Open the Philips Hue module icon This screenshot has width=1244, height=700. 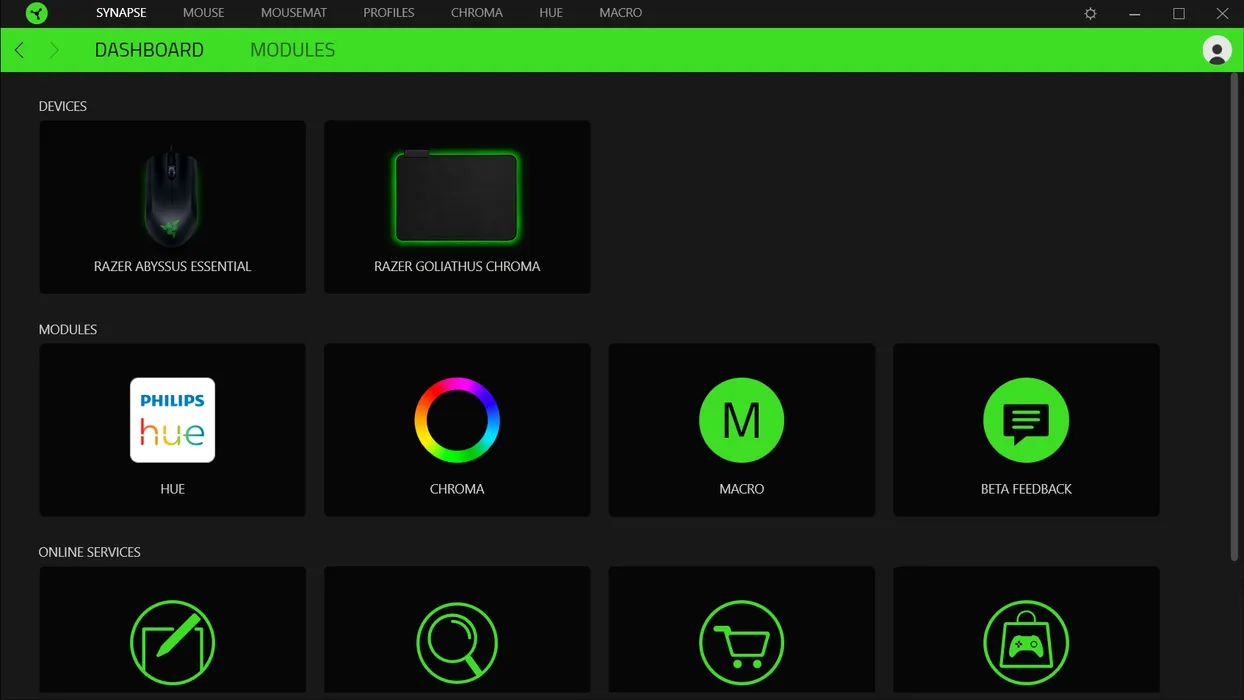tap(172, 420)
